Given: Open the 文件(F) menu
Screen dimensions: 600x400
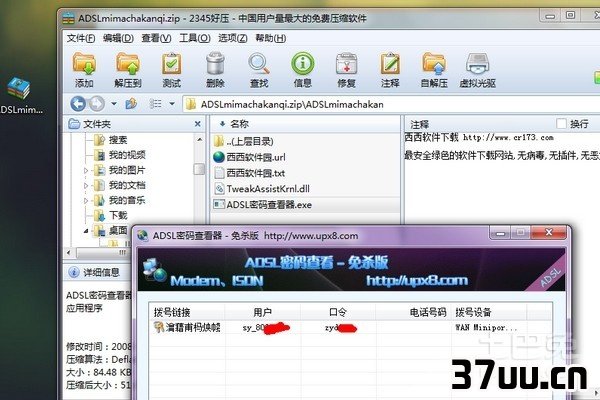Looking at the screenshot, I should tap(81, 38).
